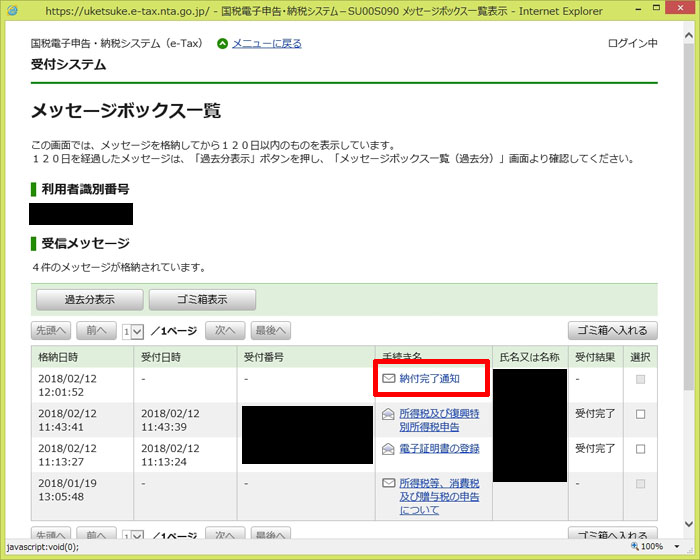This screenshot has height=560, width=700.
Task: Click the envelope icon beside 納付完了通知
Action: [x=388, y=379]
